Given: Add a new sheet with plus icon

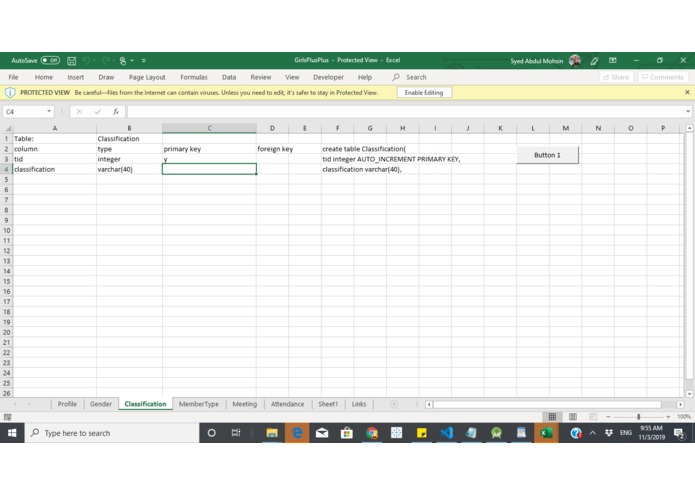Looking at the screenshot, I should pyautogui.click(x=394, y=404).
